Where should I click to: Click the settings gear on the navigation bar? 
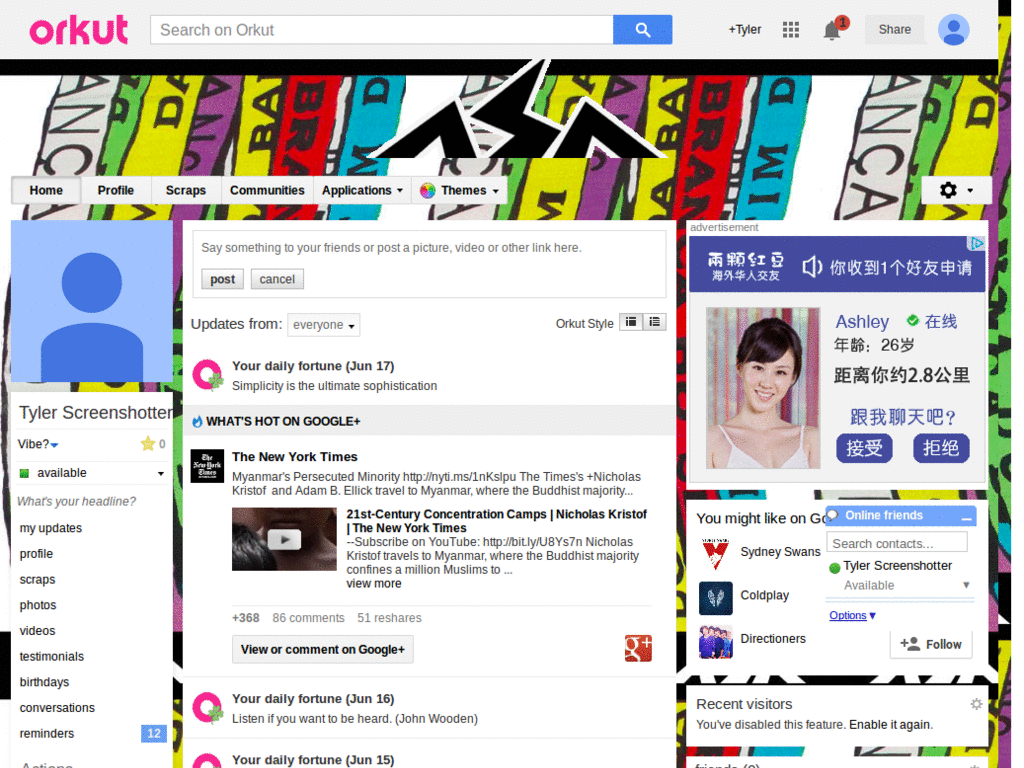point(948,190)
